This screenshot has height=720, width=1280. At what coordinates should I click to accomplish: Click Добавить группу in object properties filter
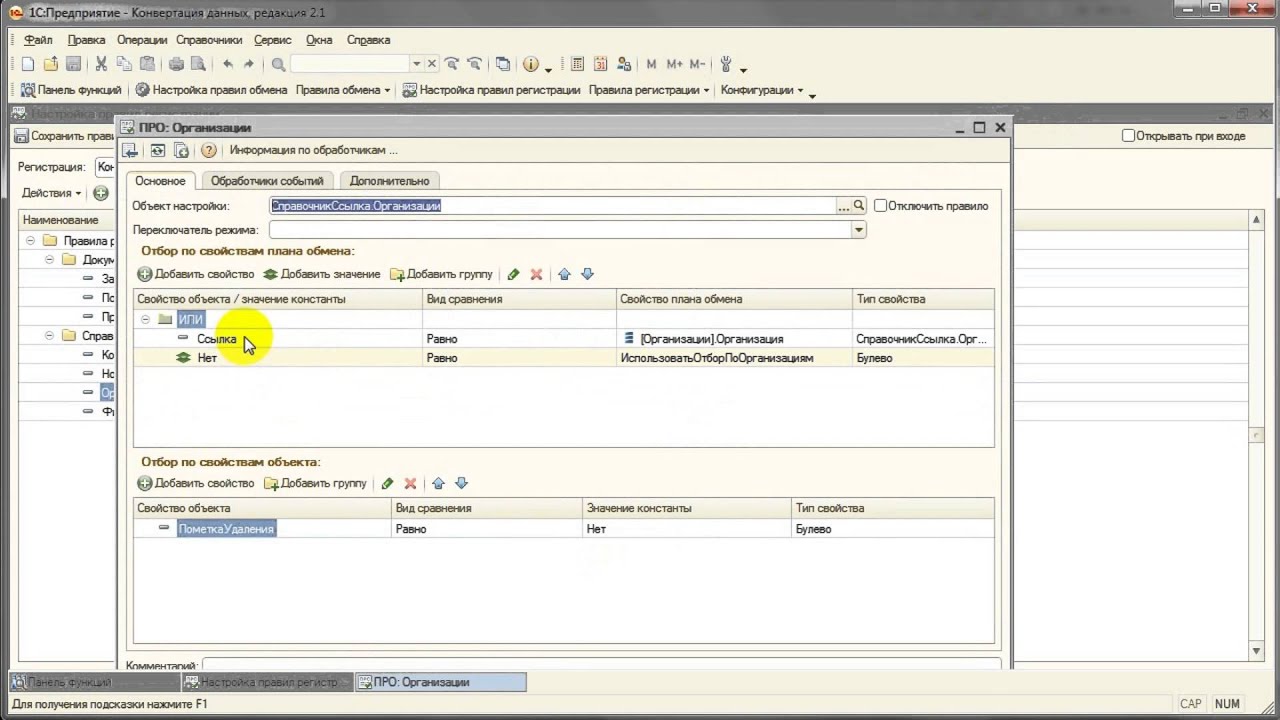316,483
